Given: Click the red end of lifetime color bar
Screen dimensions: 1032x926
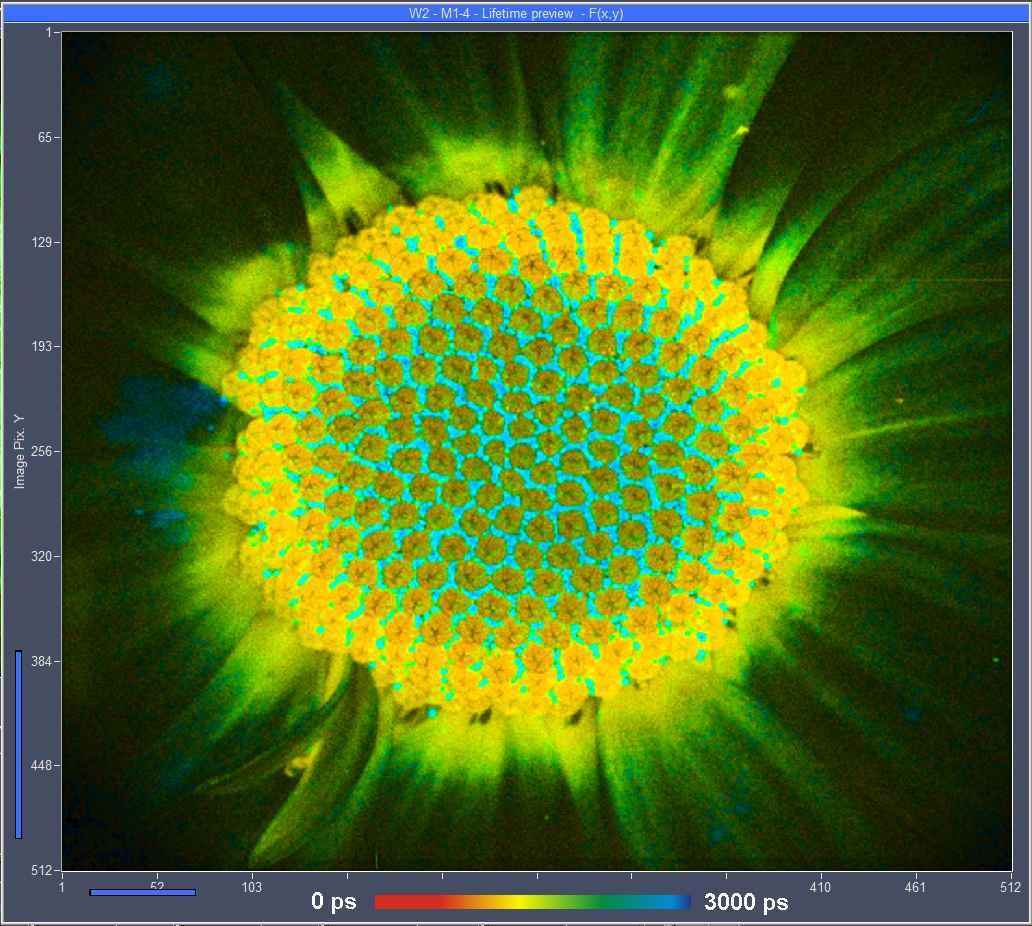Looking at the screenshot, I should click(385, 902).
